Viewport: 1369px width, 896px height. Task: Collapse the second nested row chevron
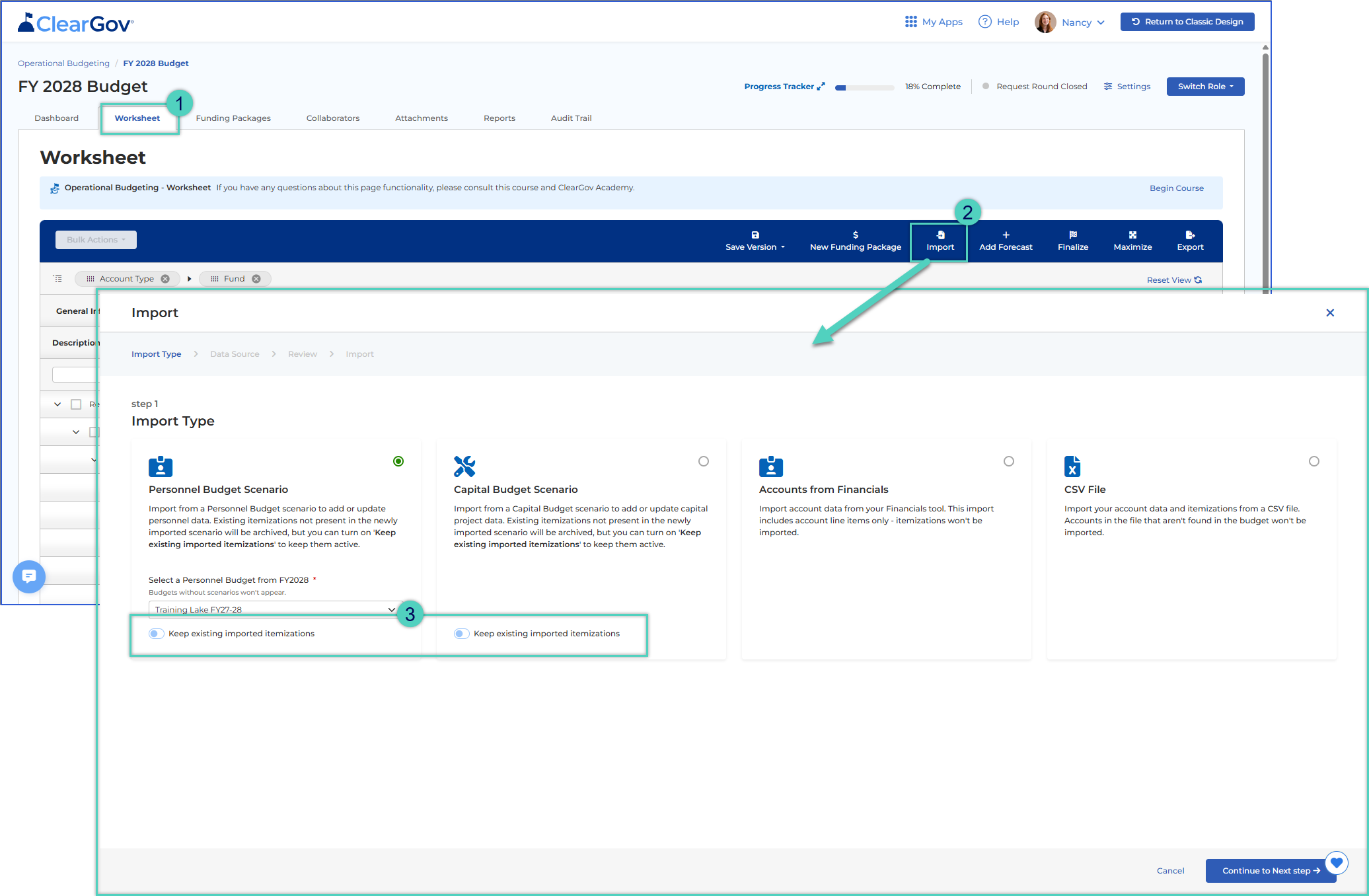pos(76,432)
